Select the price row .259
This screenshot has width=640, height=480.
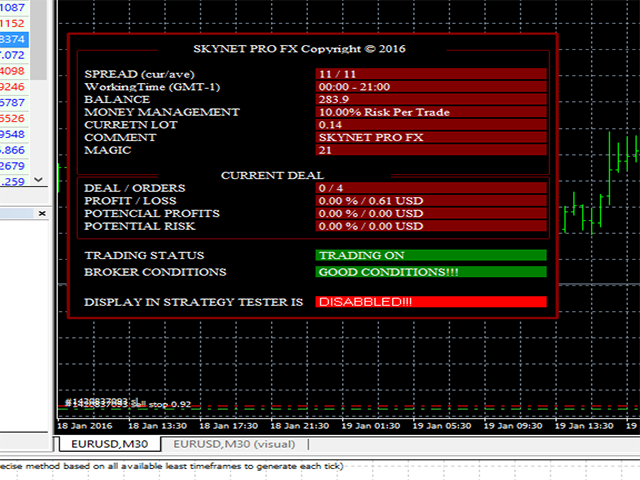(x=14, y=182)
